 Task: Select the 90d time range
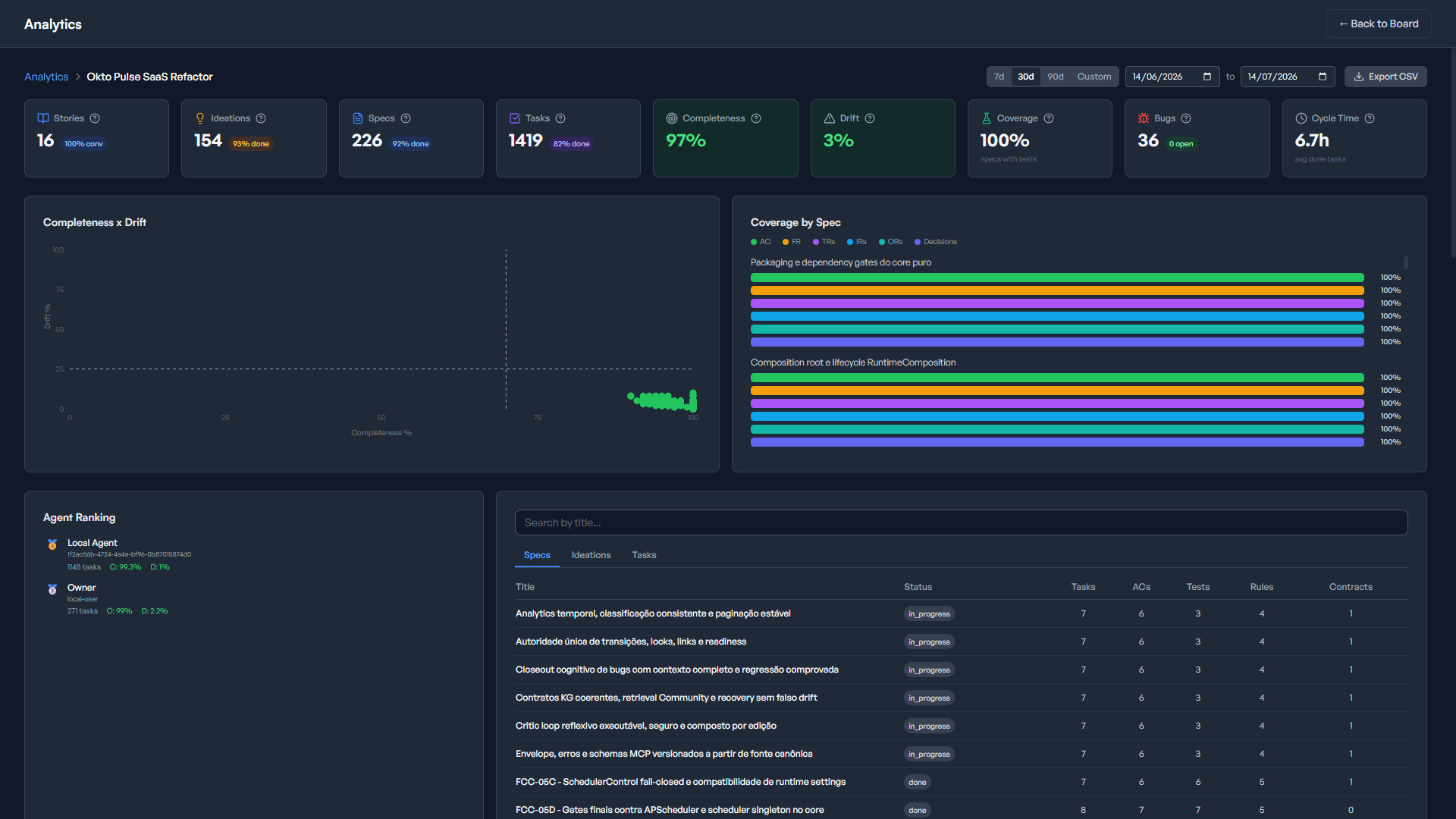pyautogui.click(x=1056, y=77)
